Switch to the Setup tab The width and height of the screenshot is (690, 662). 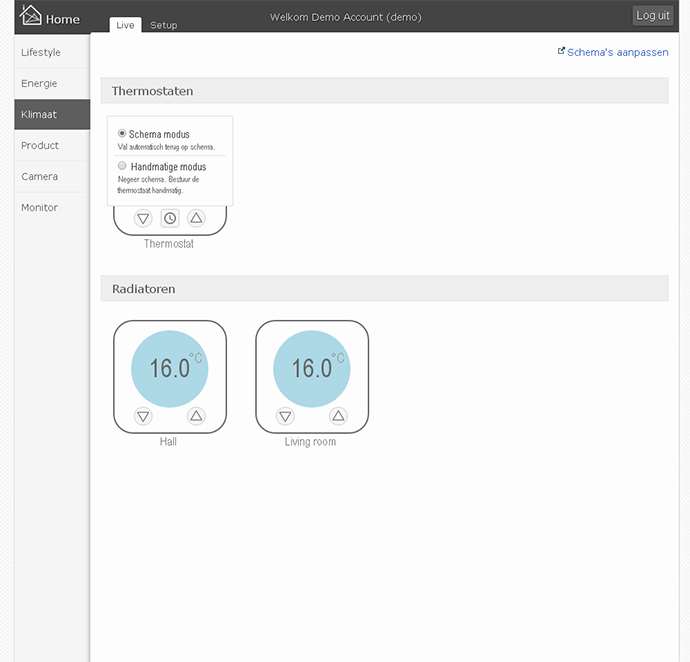163,25
